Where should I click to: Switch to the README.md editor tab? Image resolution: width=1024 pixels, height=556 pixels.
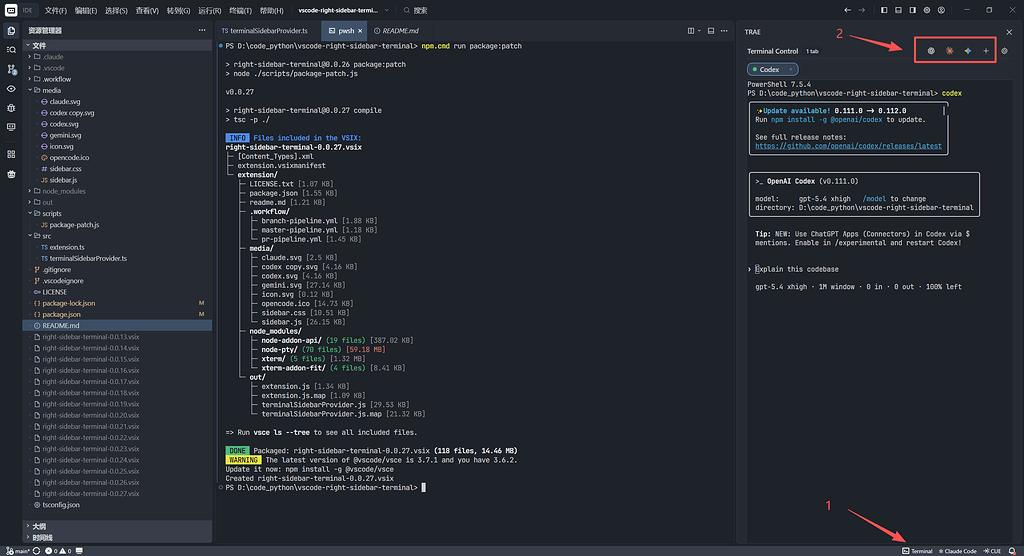coord(396,31)
